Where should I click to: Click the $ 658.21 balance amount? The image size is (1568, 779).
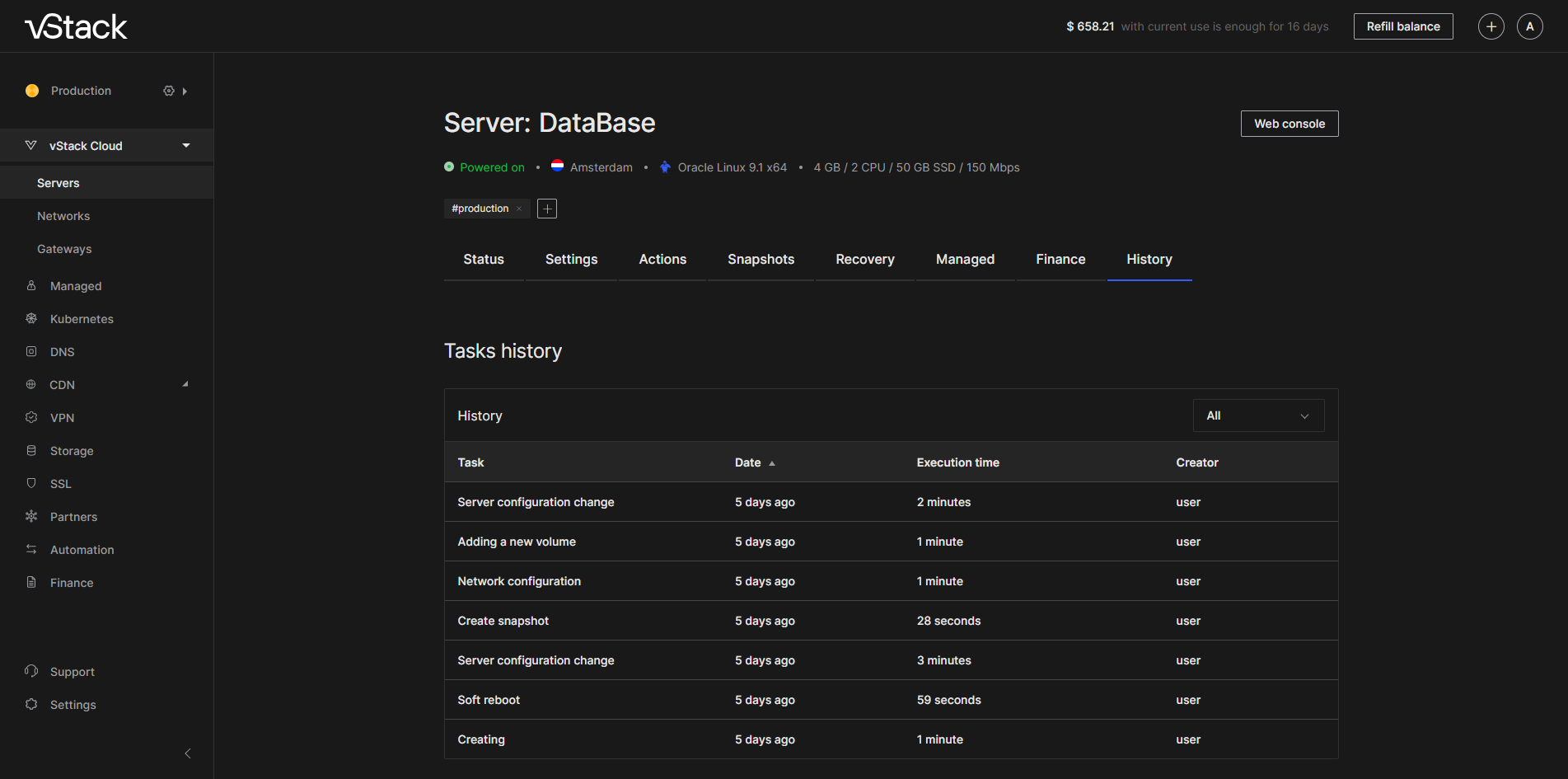click(x=1090, y=26)
